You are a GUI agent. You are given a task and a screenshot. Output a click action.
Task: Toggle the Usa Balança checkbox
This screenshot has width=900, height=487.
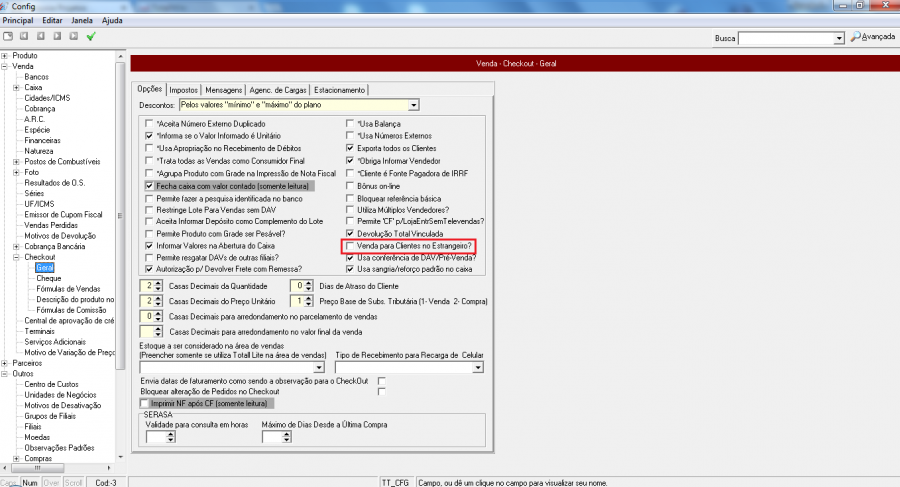(x=350, y=124)
